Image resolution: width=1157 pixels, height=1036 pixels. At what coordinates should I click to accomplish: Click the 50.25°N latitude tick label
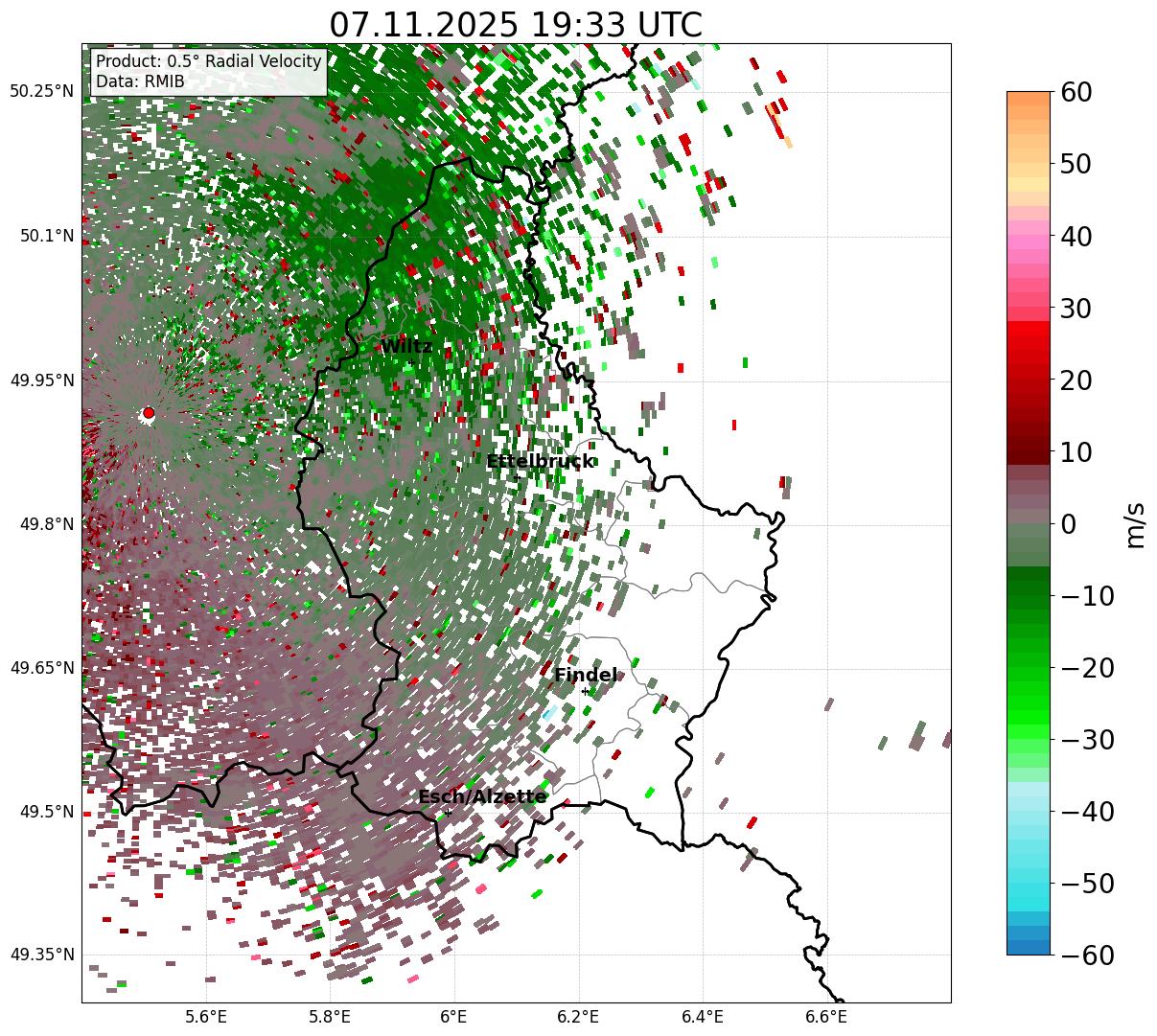pyautogui.click(x=41, y=92)
